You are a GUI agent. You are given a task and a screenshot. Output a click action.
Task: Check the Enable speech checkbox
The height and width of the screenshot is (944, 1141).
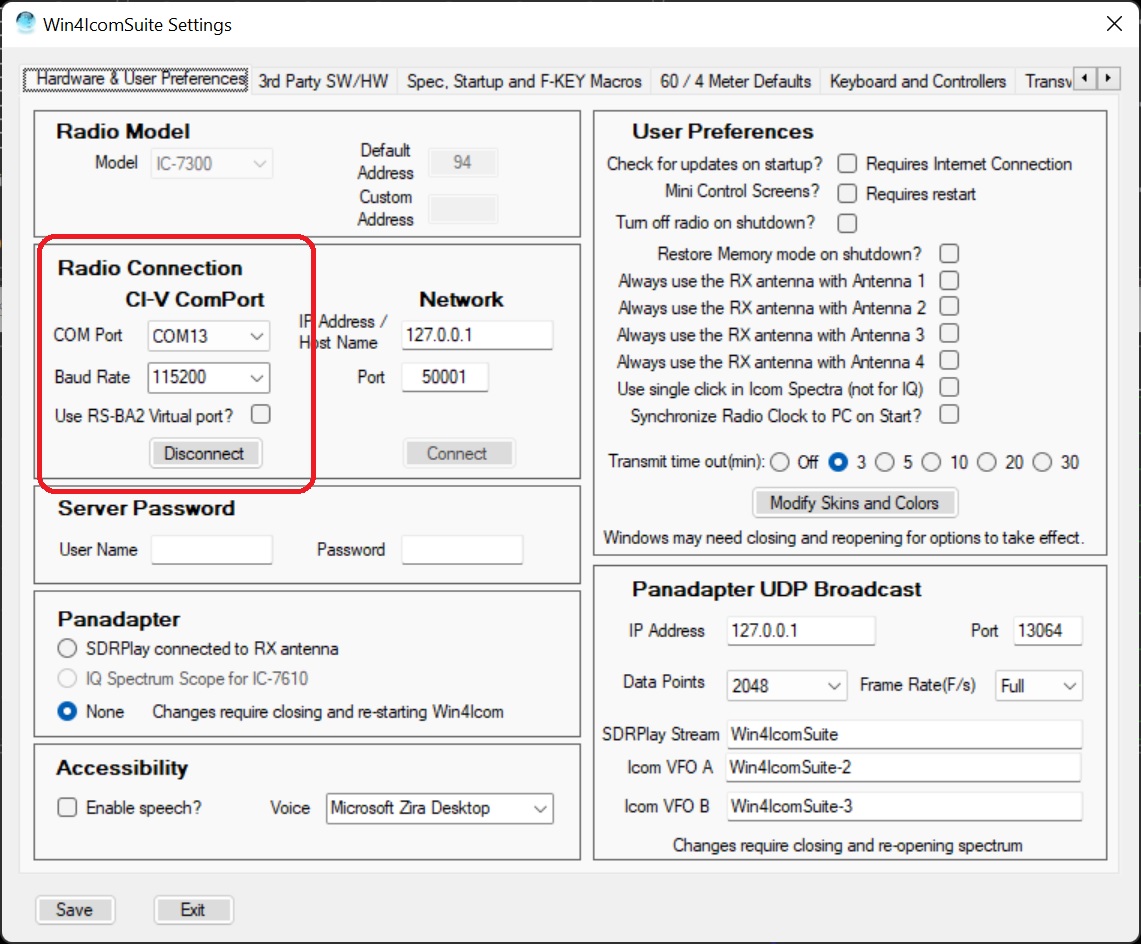click(67, 807)
